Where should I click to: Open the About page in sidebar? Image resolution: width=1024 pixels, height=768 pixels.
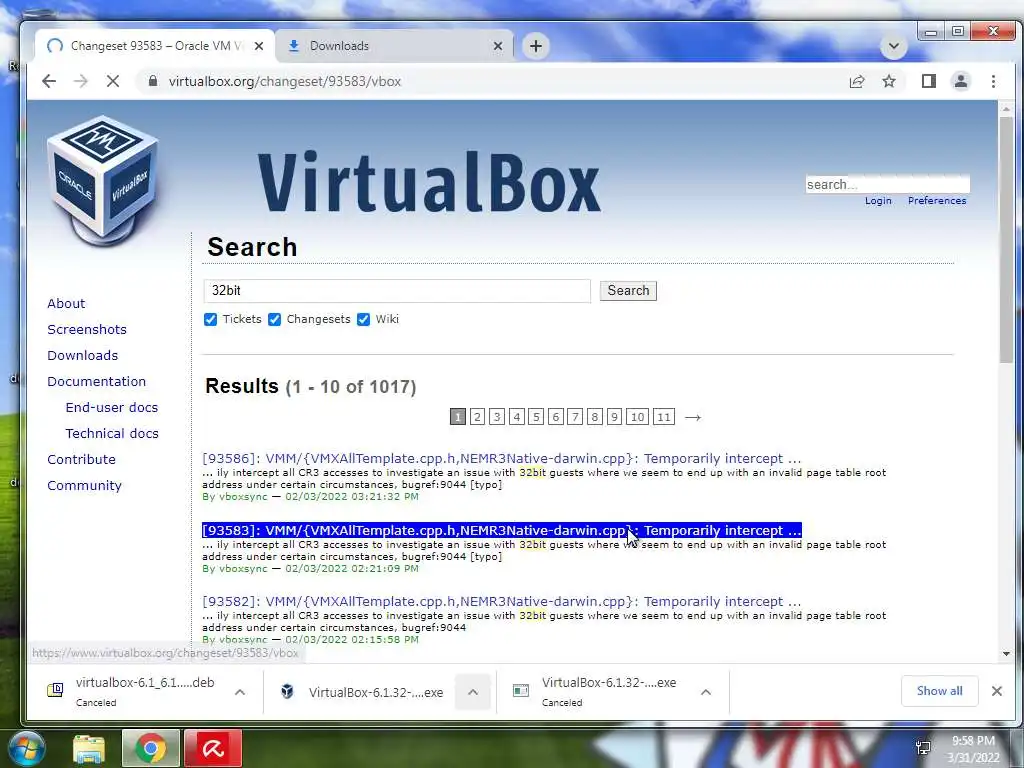click(x=66, y=303)
